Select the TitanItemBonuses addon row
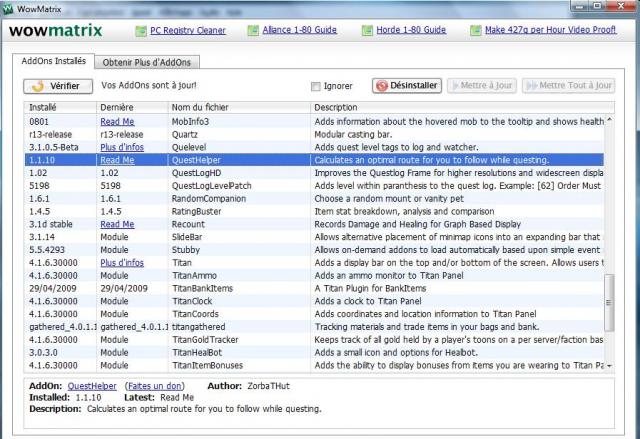Screen dimensions: 640x439 click(314, 365)
